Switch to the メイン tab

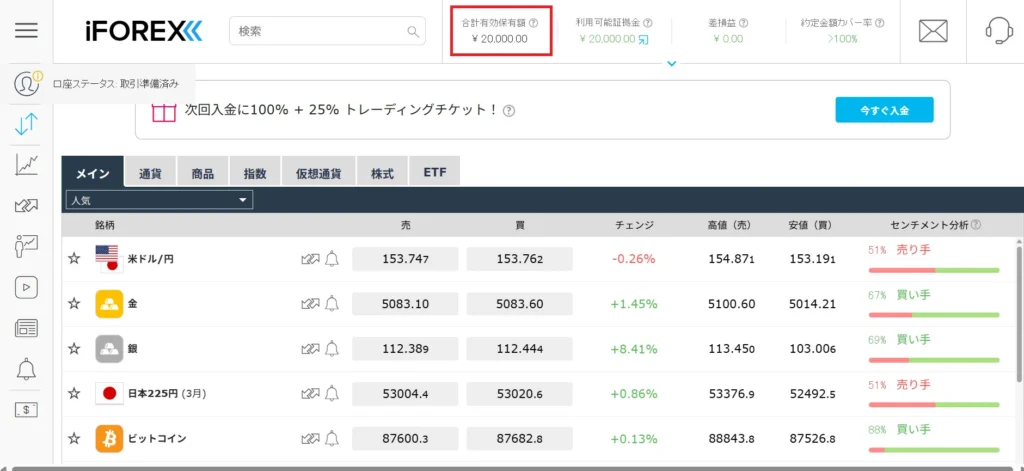93,172
